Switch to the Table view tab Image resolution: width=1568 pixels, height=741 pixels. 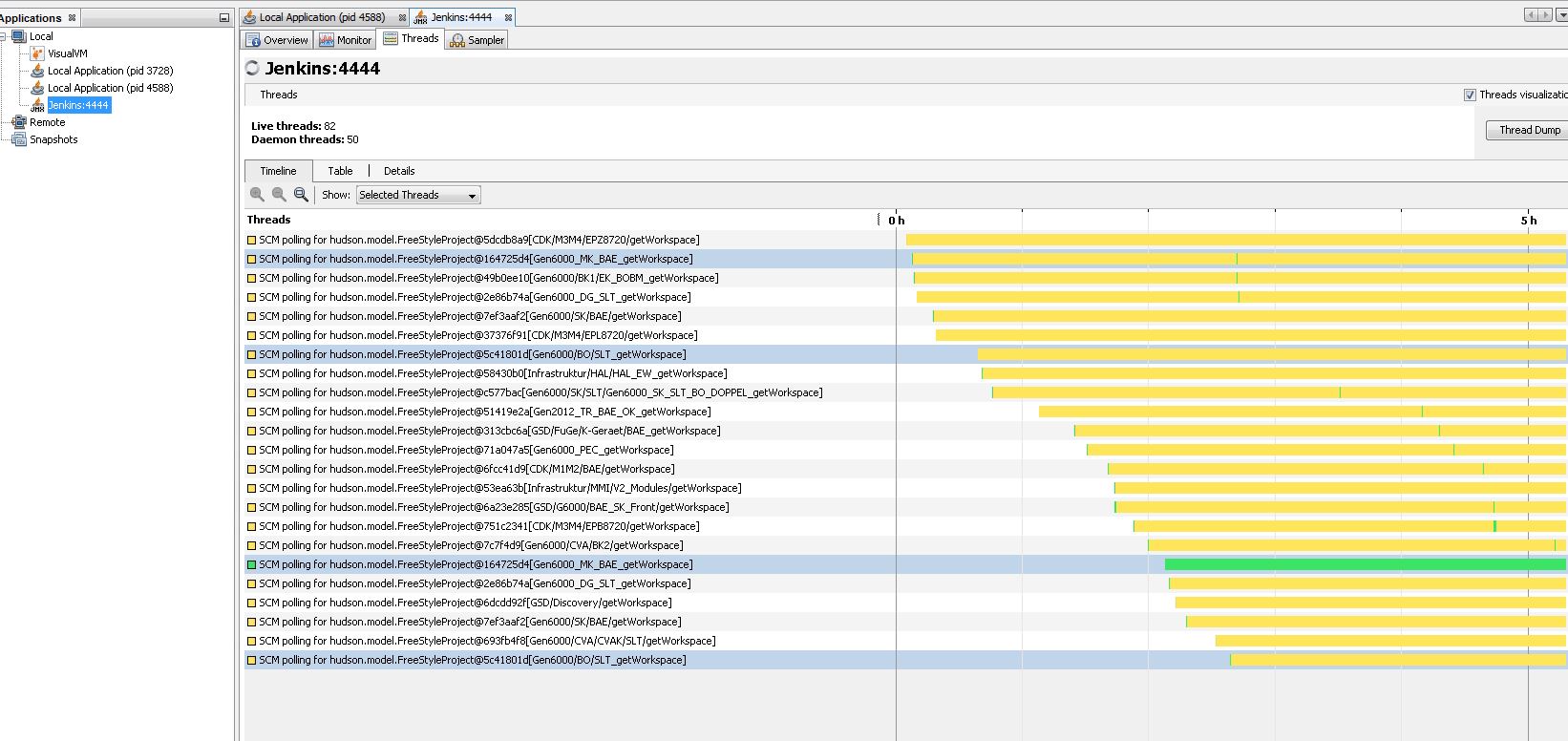coord(340,171)
